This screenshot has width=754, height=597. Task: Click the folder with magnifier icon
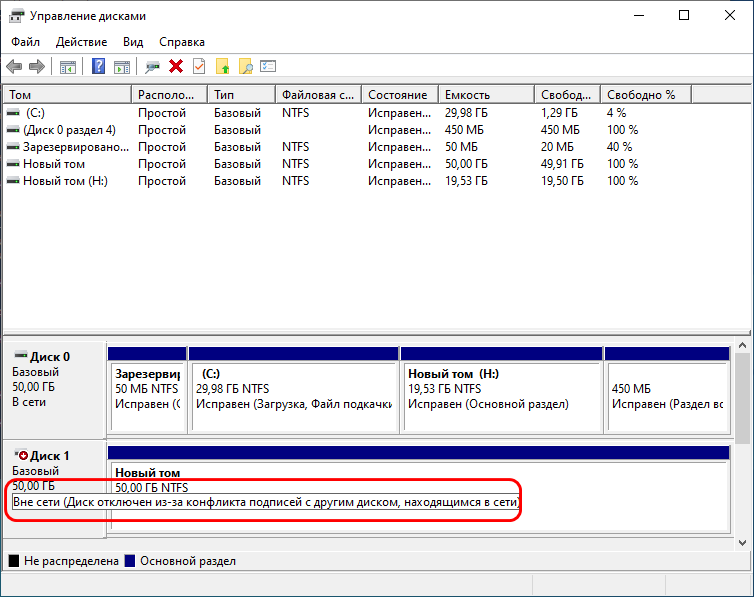coord(245,66)
